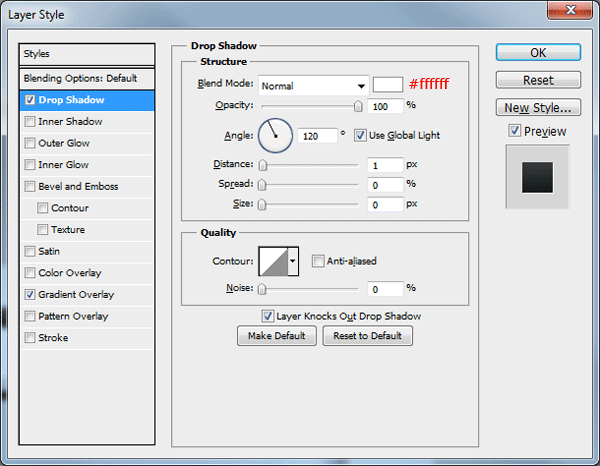The image size is (600, 466).
Task: Click the contour curve thumbnail
Action: [x=274, y=261]
